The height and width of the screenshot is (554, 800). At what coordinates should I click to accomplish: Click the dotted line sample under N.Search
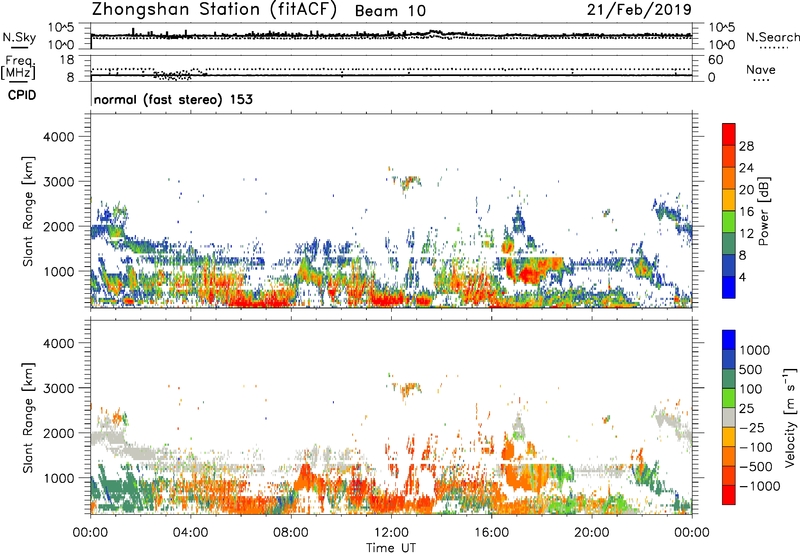coord(773,48)
